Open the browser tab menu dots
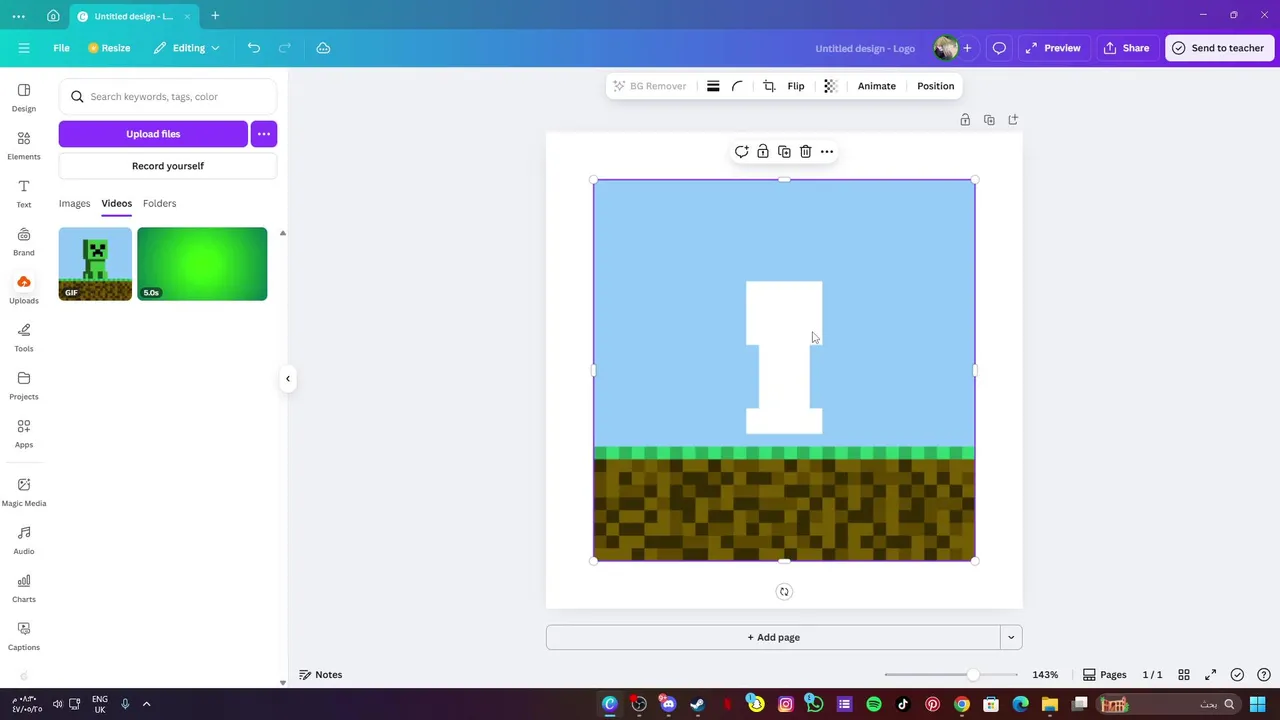The width and height of the screenshot is (1280, 720). click(x=19, y=16)
